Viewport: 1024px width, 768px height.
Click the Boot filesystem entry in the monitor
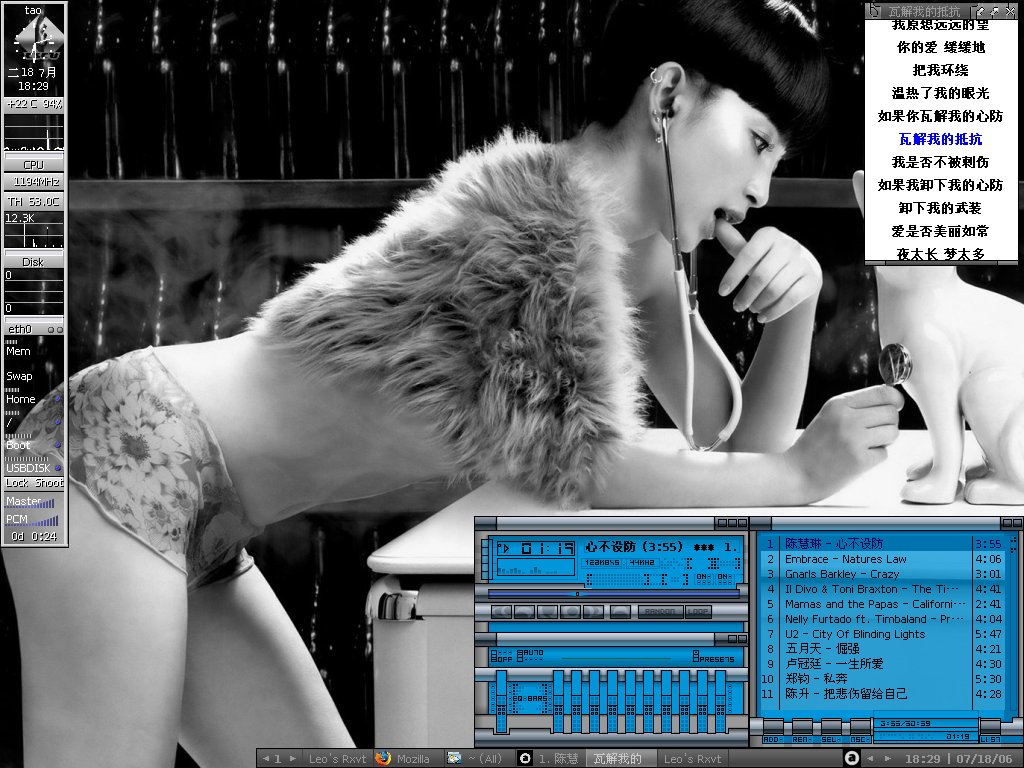tap(34, 444)
